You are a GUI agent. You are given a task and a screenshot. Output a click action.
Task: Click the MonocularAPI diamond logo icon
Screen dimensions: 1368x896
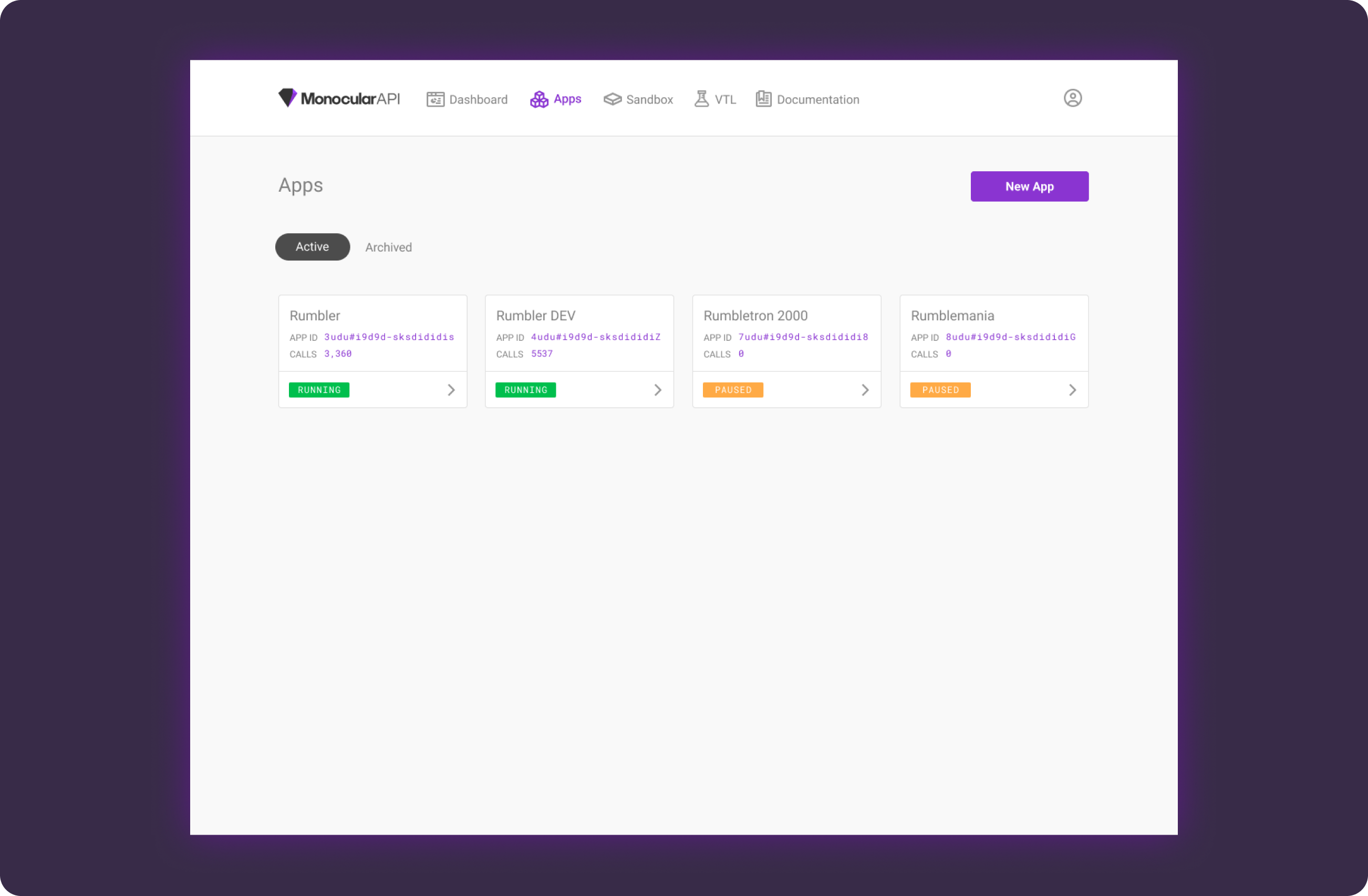click(287, 98)
